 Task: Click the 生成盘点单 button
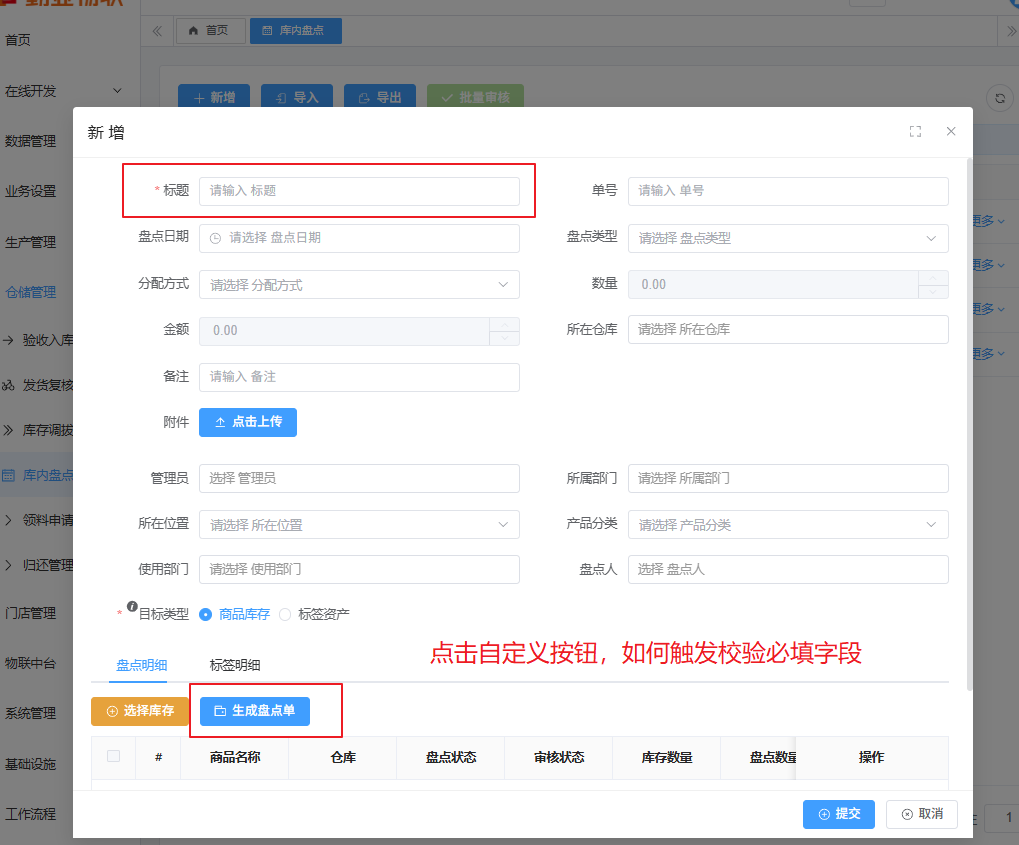point(255,711)
